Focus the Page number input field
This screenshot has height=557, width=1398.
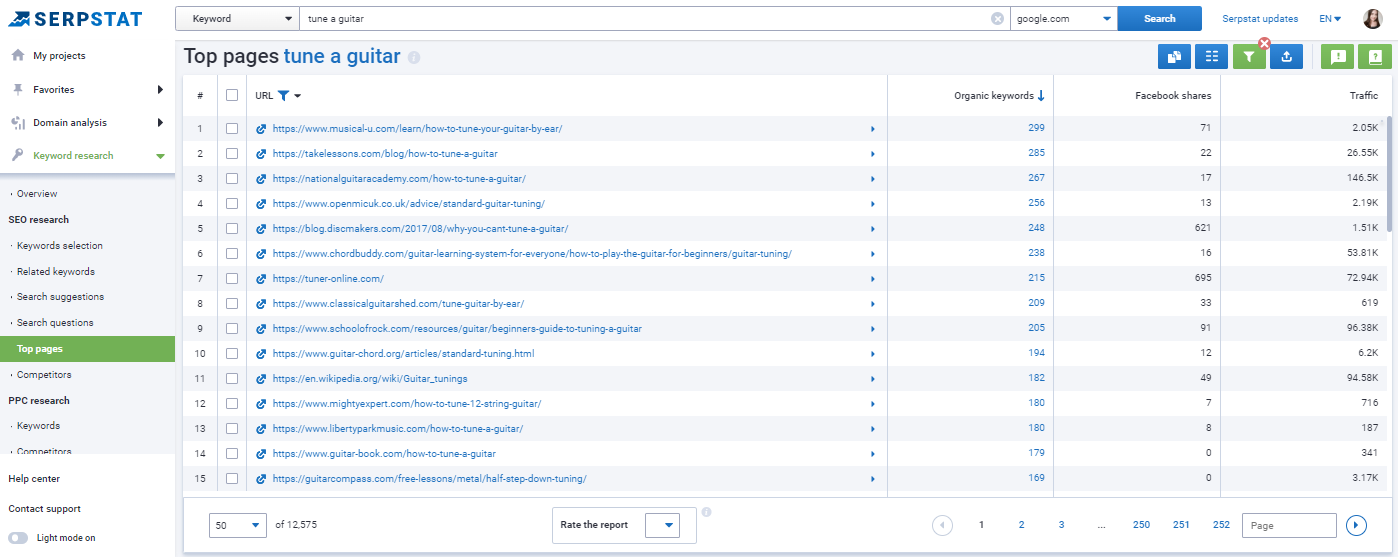(x=1289, y=525)
